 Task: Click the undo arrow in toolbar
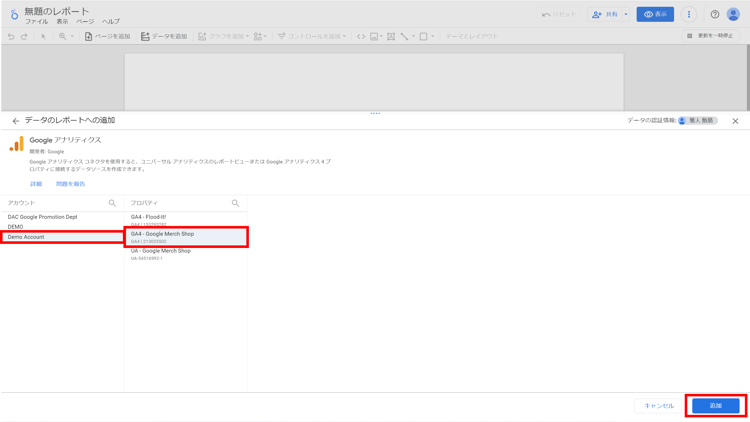(x=11, y=36)
